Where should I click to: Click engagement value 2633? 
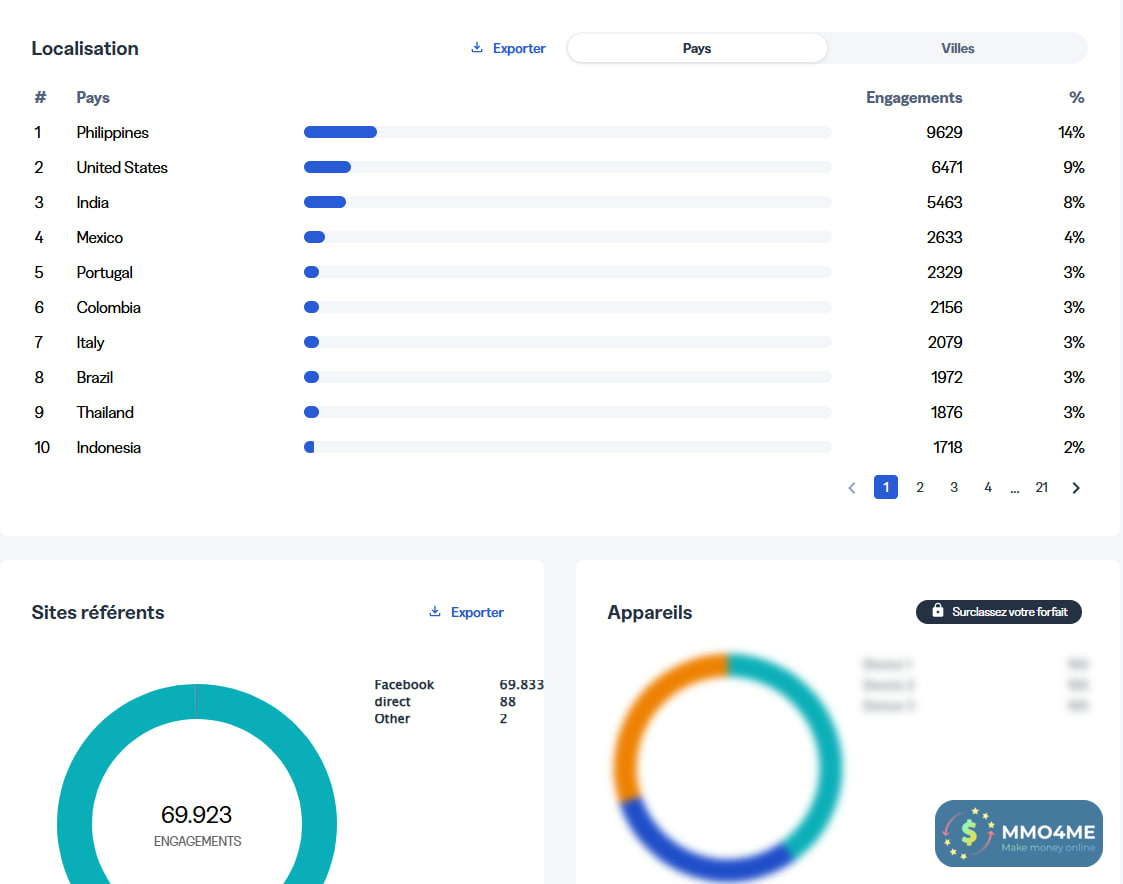click(945, 238)
